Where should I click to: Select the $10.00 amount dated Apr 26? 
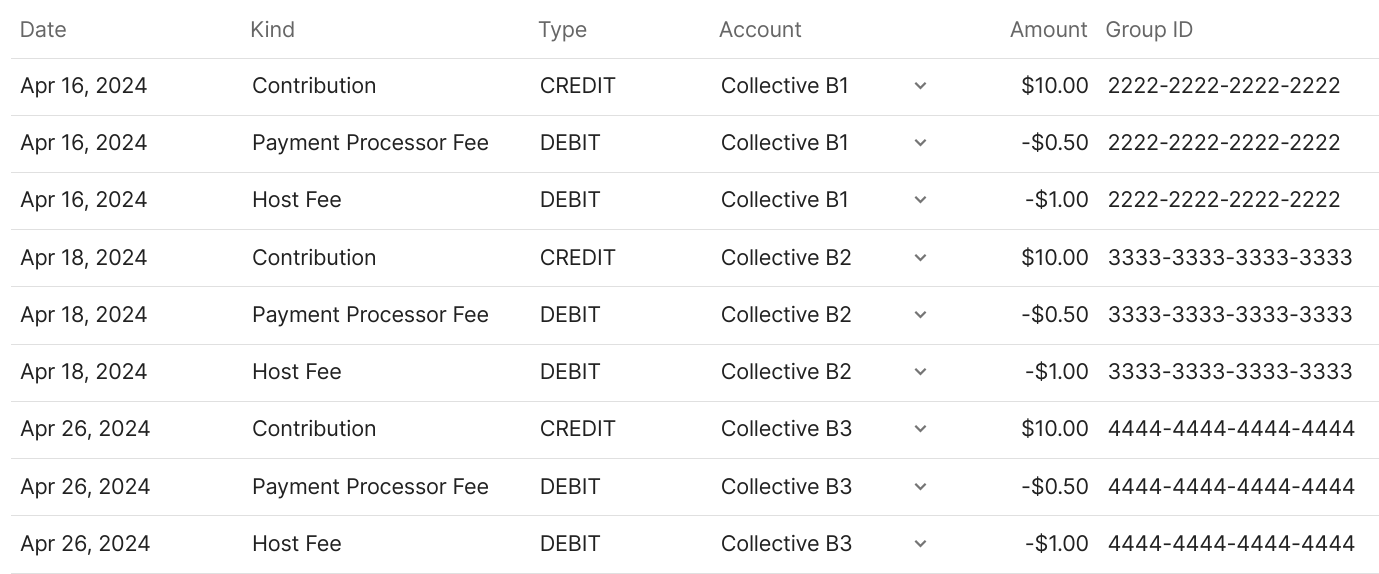pyautogui.click(x=1054, y=429)
